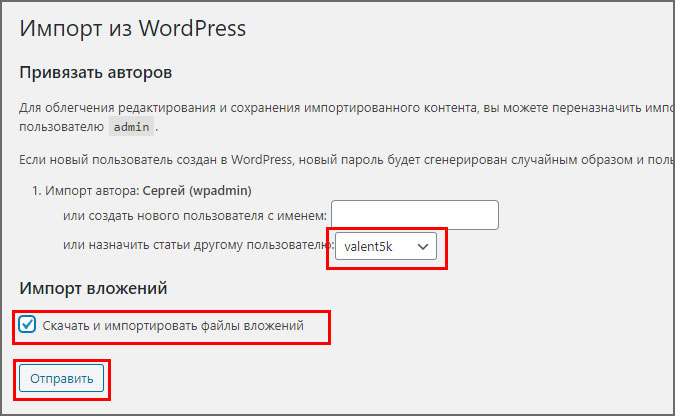
Task: Click the 'Скачать и импортировать файлы вложений' label
Action: [173, 326]
